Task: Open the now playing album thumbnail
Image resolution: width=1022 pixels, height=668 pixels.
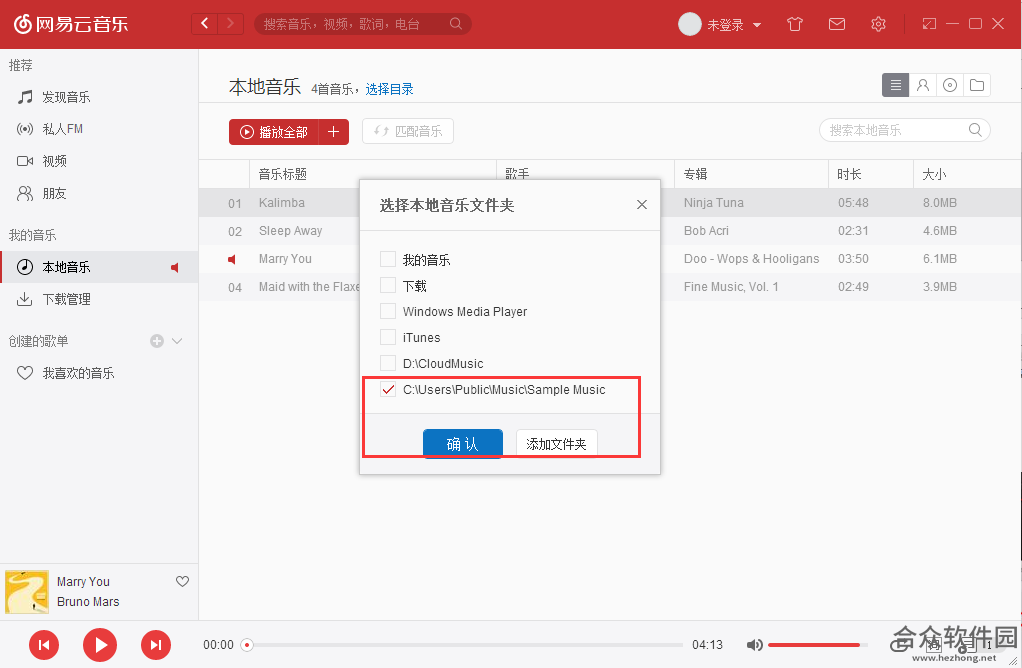Action: (27, 592)
